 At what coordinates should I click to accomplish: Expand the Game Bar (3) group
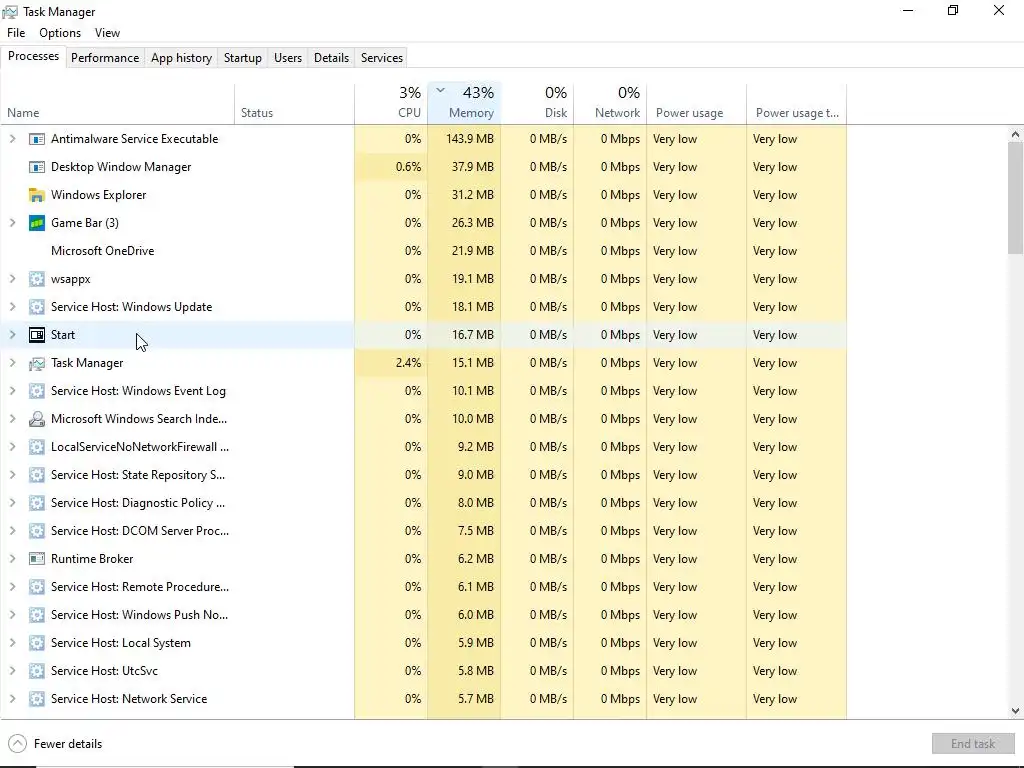click(12, 223)
